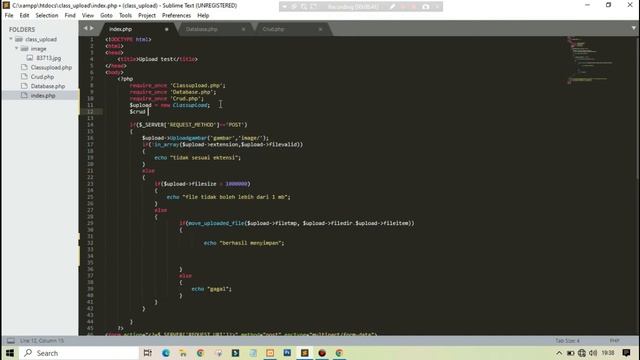The width and height of the screenshot is (640, 360).
Task: Click the battery tray icon
Action: pos(571,353)
